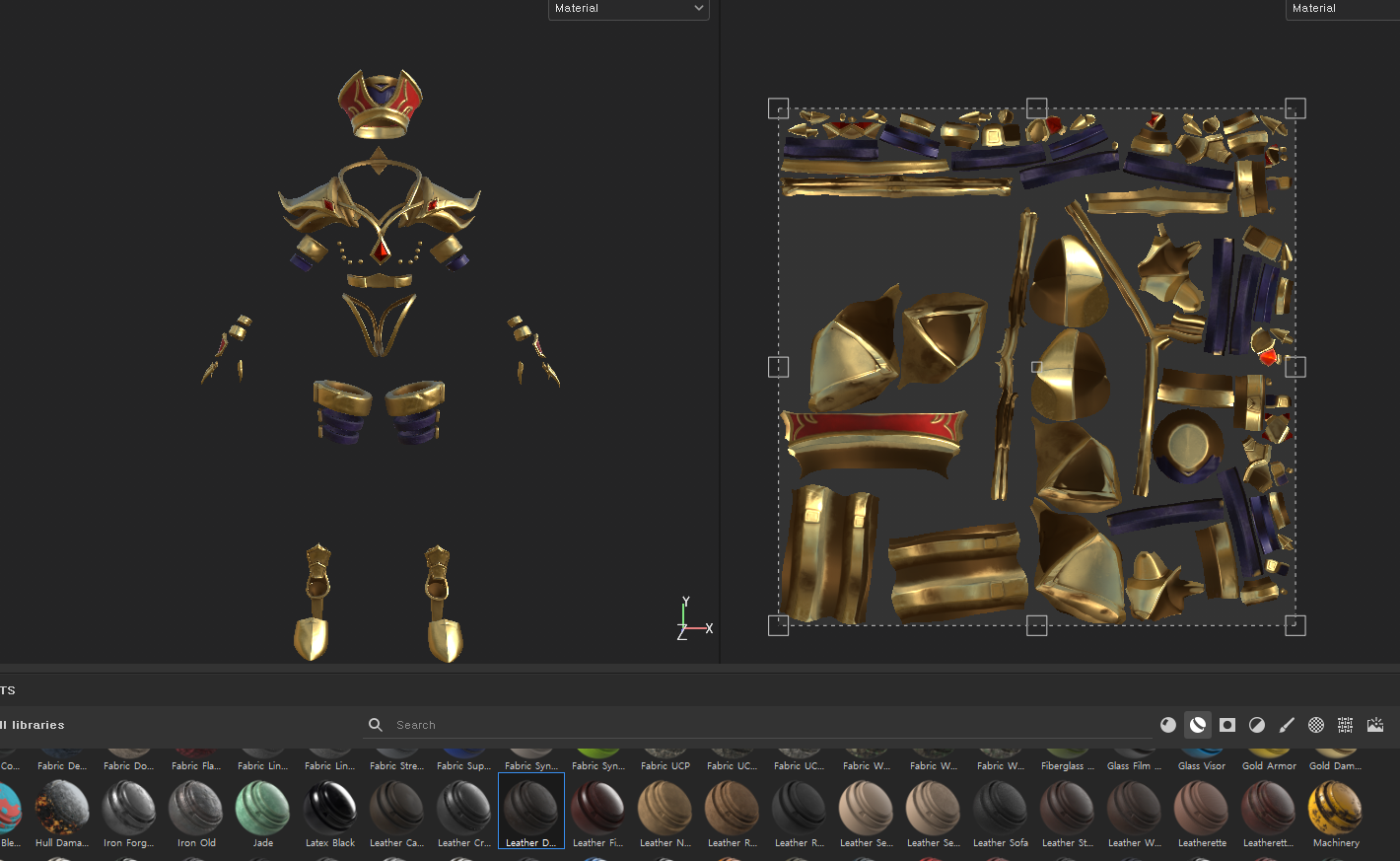Screen dimensions: 1400x861
Task: Grab the bottom-right UV bounding box handle
Action: point(1295,625)
